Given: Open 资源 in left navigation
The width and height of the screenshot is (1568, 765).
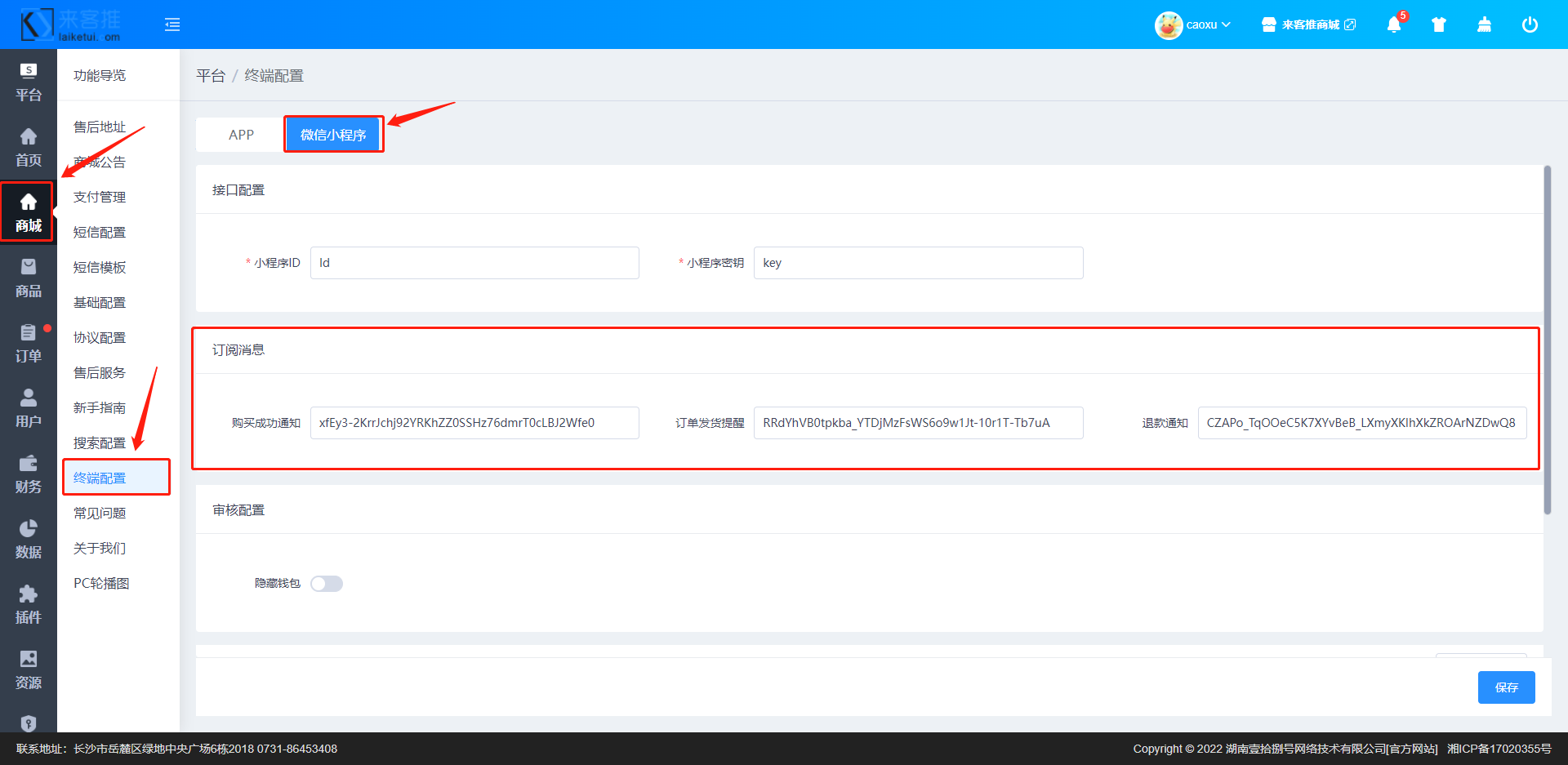Looking at the screenshot, I should pyautogui.click(x=29, y=669).
